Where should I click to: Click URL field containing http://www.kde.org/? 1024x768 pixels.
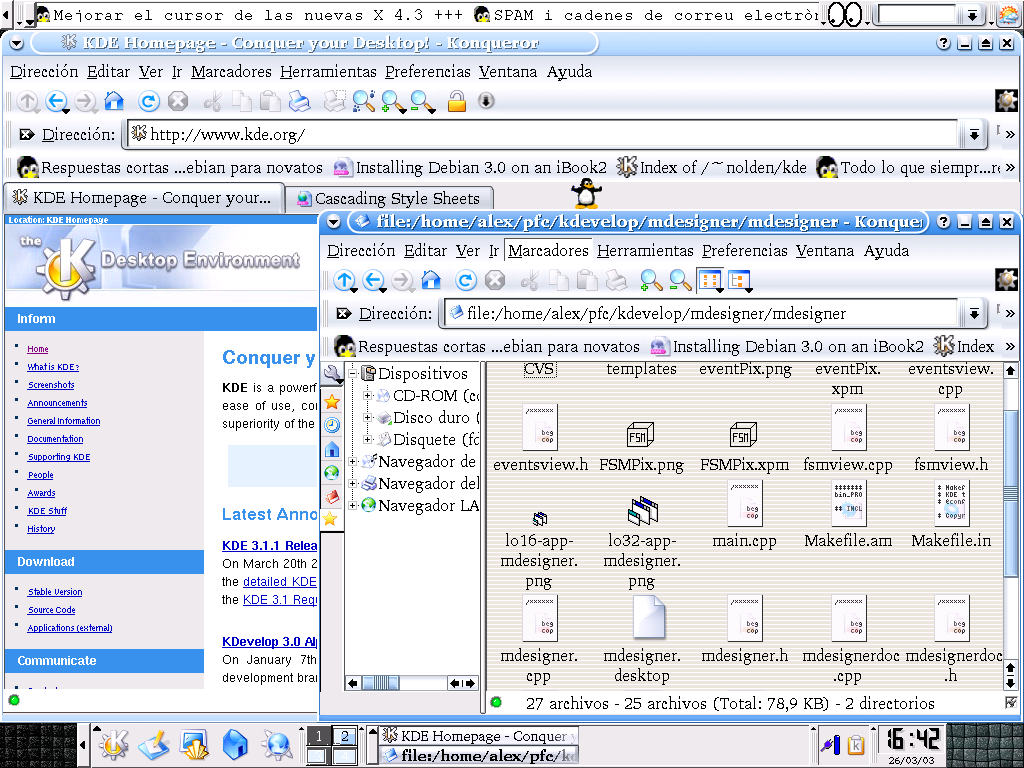(543, 135)
